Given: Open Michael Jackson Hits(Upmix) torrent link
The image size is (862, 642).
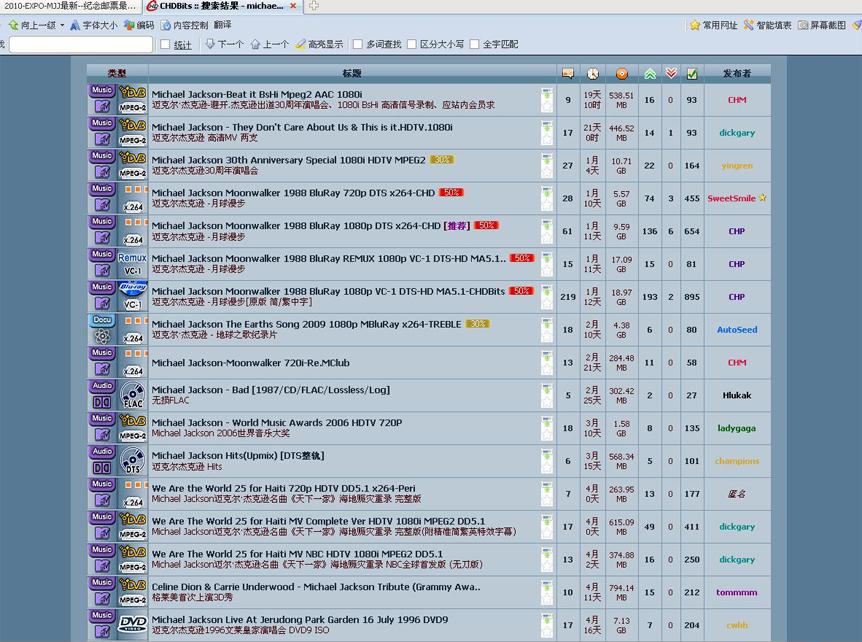Looking at the screenshot, I should [x=238, y=456].
